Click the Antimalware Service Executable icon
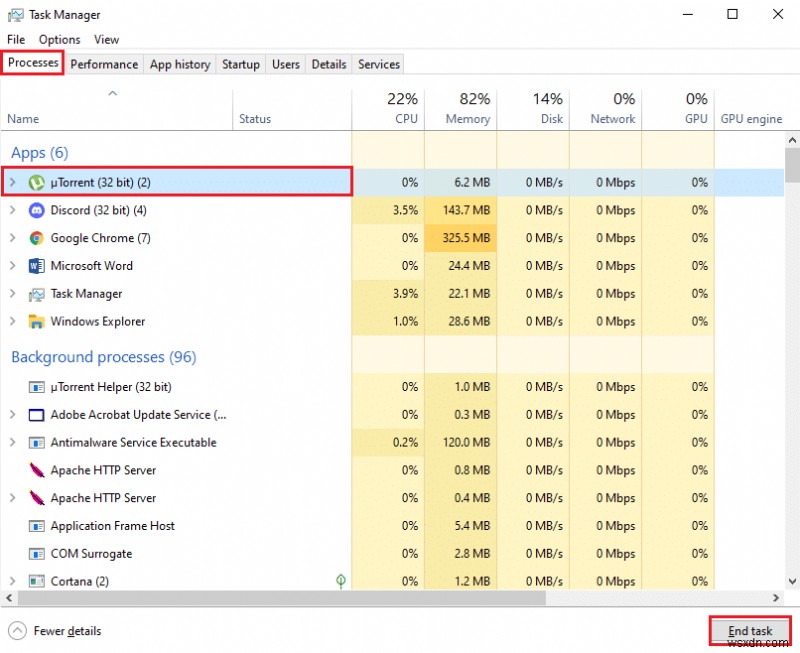This screenshot has height=653, width=800. coord(36,442)
